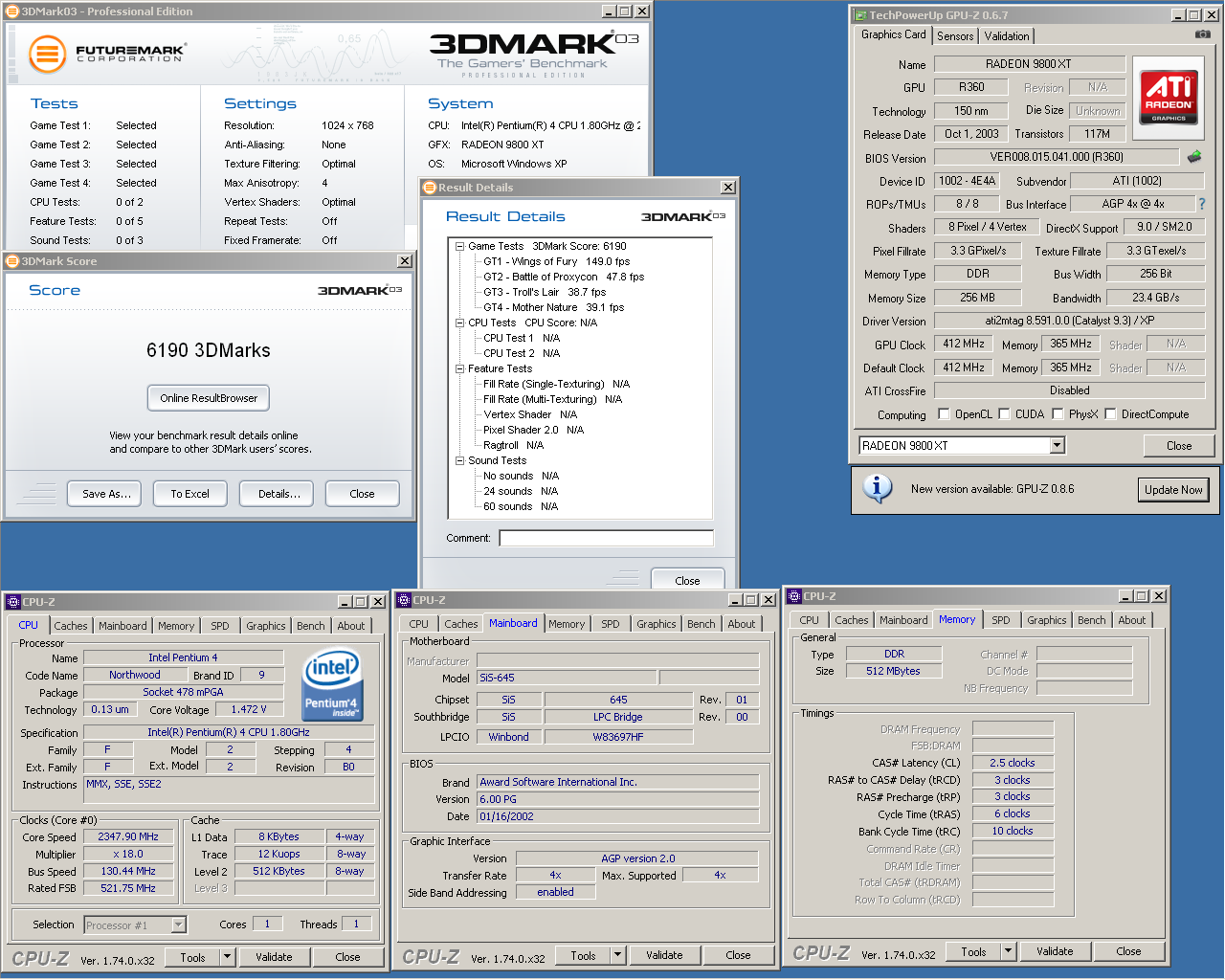This screenshot has height=980, width=1225.
Task: Toggle the PhysX checkbox
Action: tap(1058, 413)
